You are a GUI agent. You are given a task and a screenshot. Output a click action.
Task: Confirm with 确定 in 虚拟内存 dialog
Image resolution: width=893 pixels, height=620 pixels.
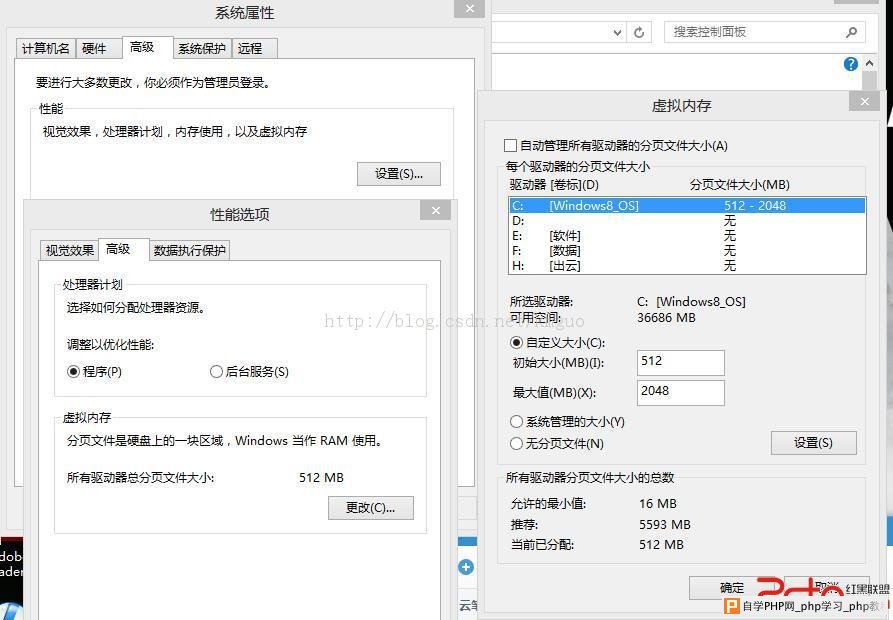(732, 588)
